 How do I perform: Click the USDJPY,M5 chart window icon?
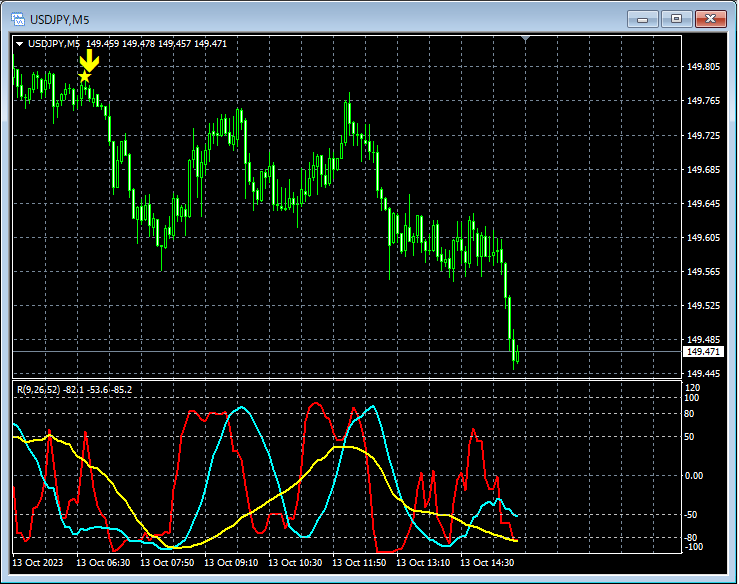coord(18,19)
